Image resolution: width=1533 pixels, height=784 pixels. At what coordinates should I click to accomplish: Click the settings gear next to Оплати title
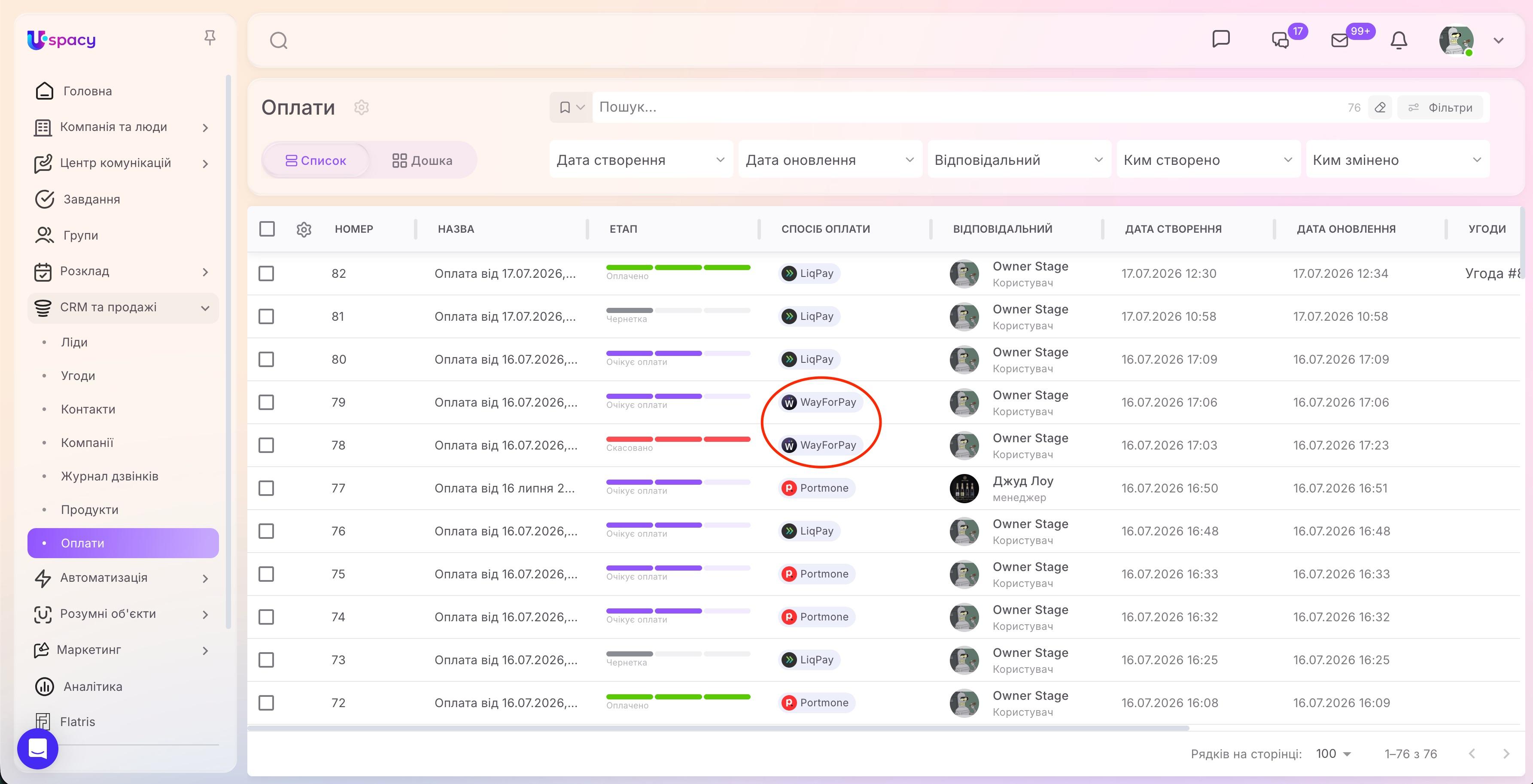[361, 108]
